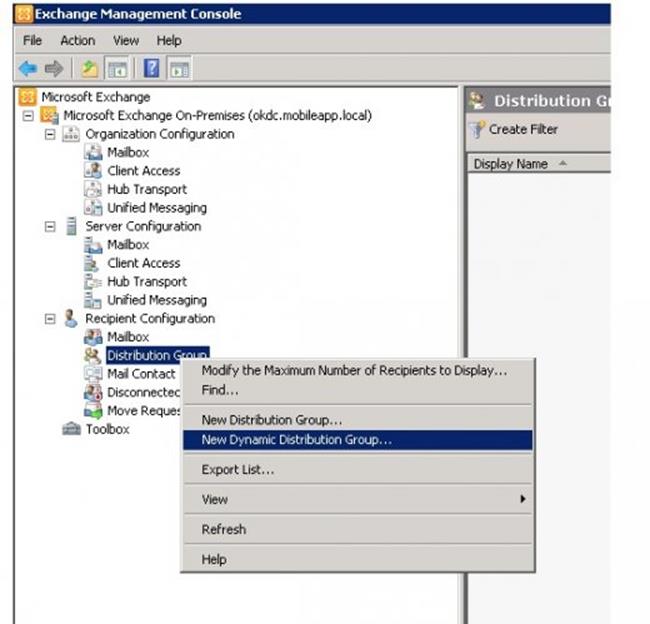This screenshot has width=650, height=624.
Task: Select the Distribution Group tree item
Action: 158,355
